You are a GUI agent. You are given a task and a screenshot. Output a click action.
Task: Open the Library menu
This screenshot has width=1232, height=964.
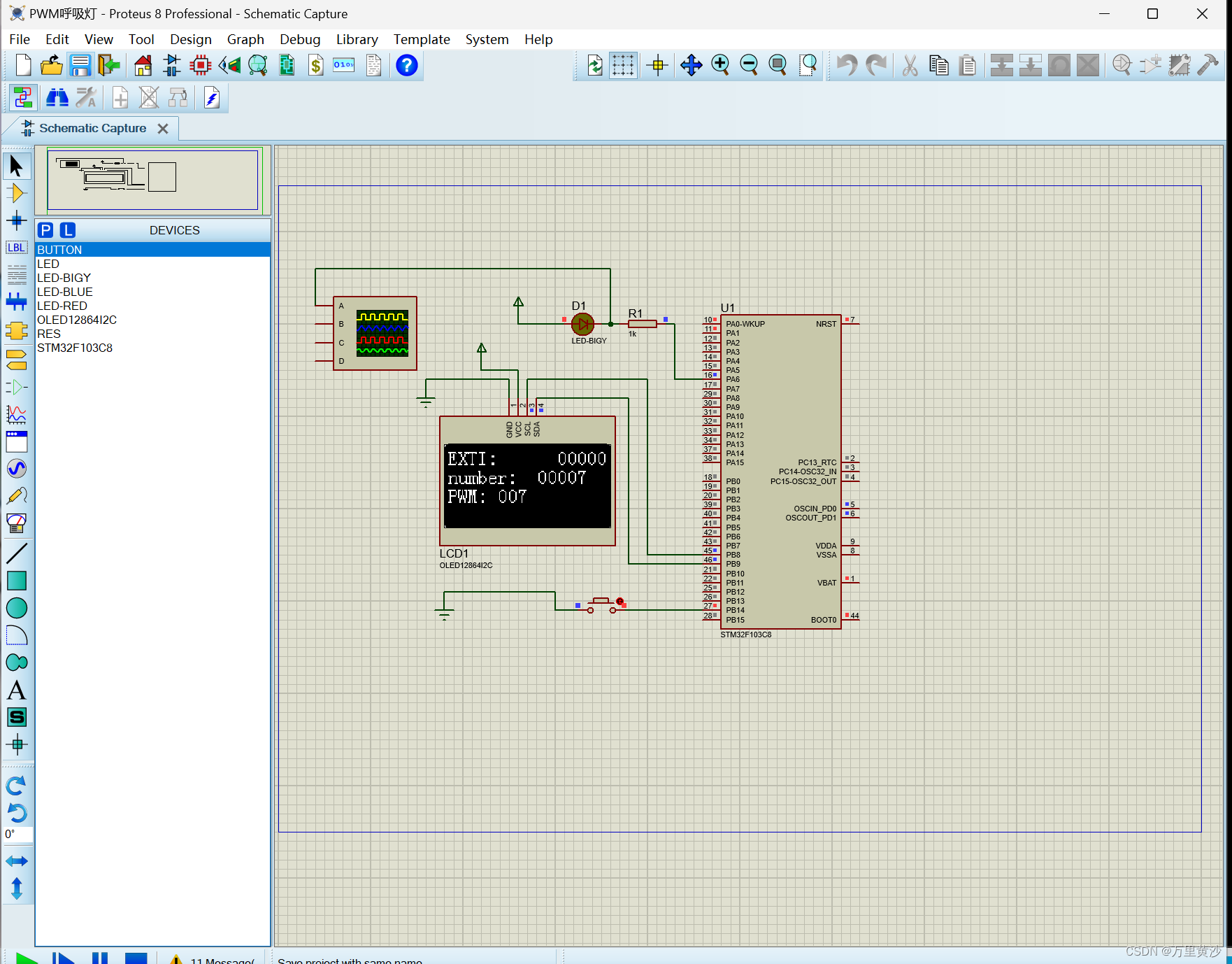click(357, 39)
